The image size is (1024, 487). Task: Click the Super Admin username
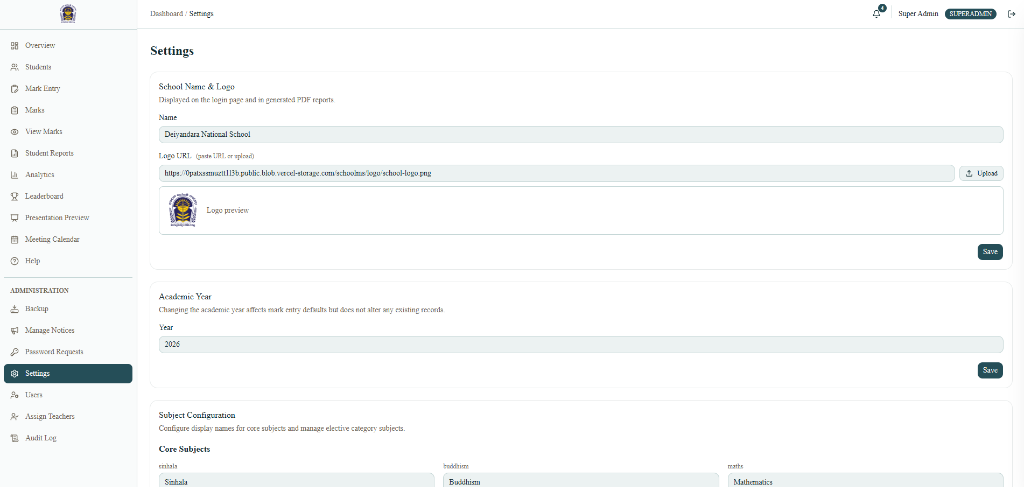tap(918, 14)
